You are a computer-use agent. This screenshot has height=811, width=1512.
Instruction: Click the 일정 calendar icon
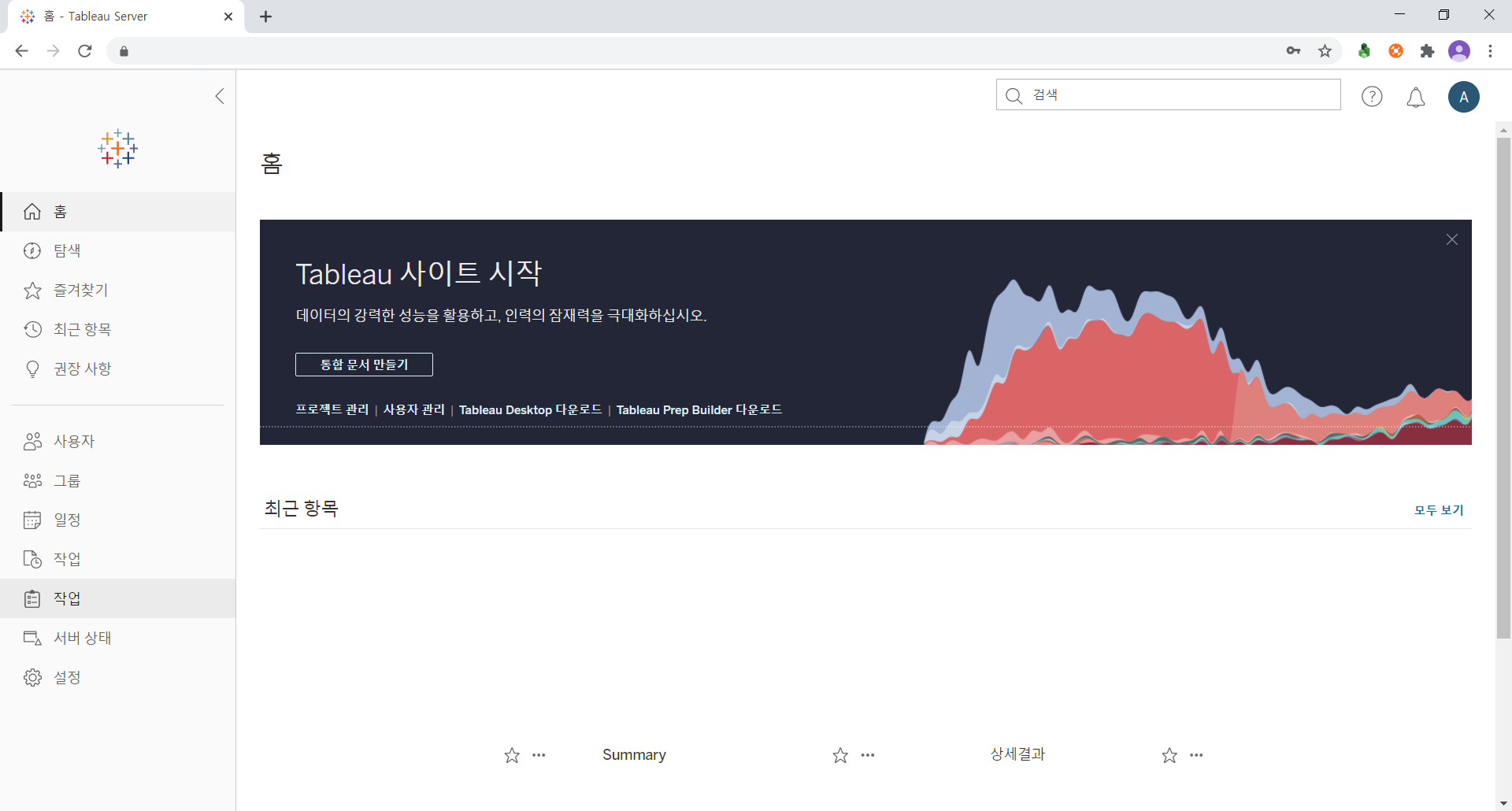[32, 520]
